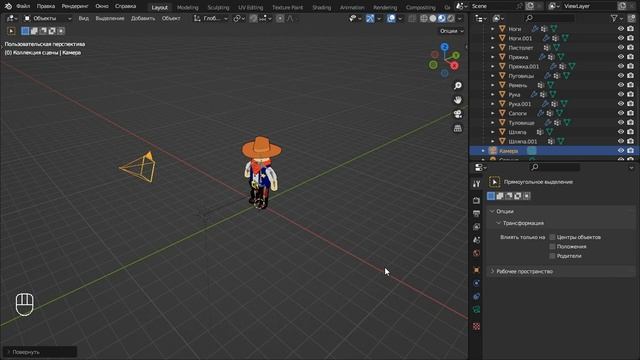Toggle snapping magnet icon
Screen dimensions: 640x360
253,18
